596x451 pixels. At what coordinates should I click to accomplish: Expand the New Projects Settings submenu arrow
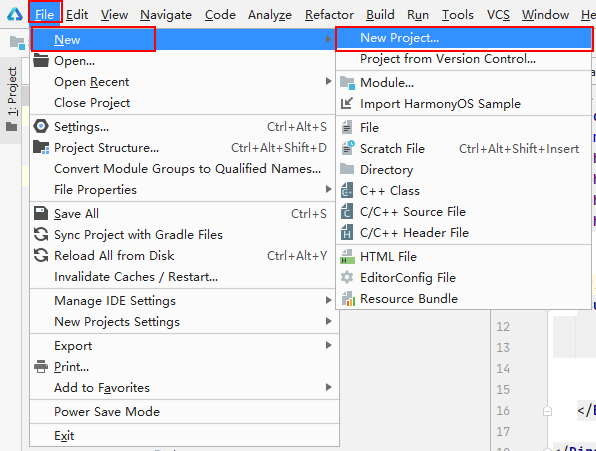pos(328,321)
